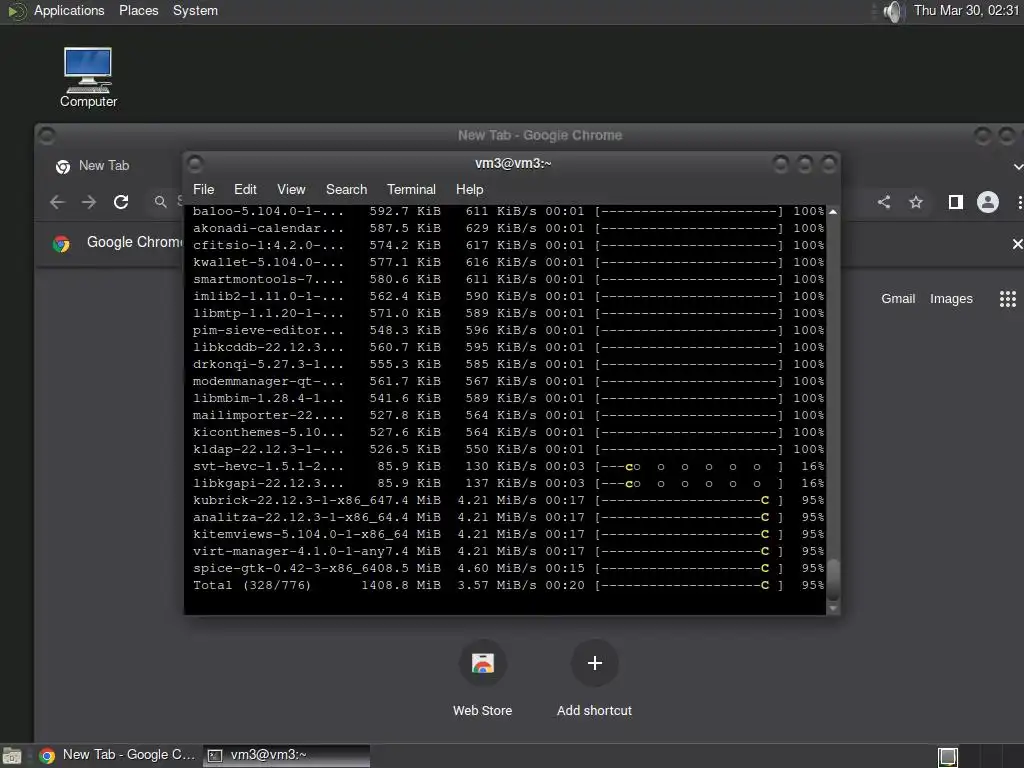Open Chrome side panel
The height and width of the screenshot is (768, 1024).
coord(955,202)
